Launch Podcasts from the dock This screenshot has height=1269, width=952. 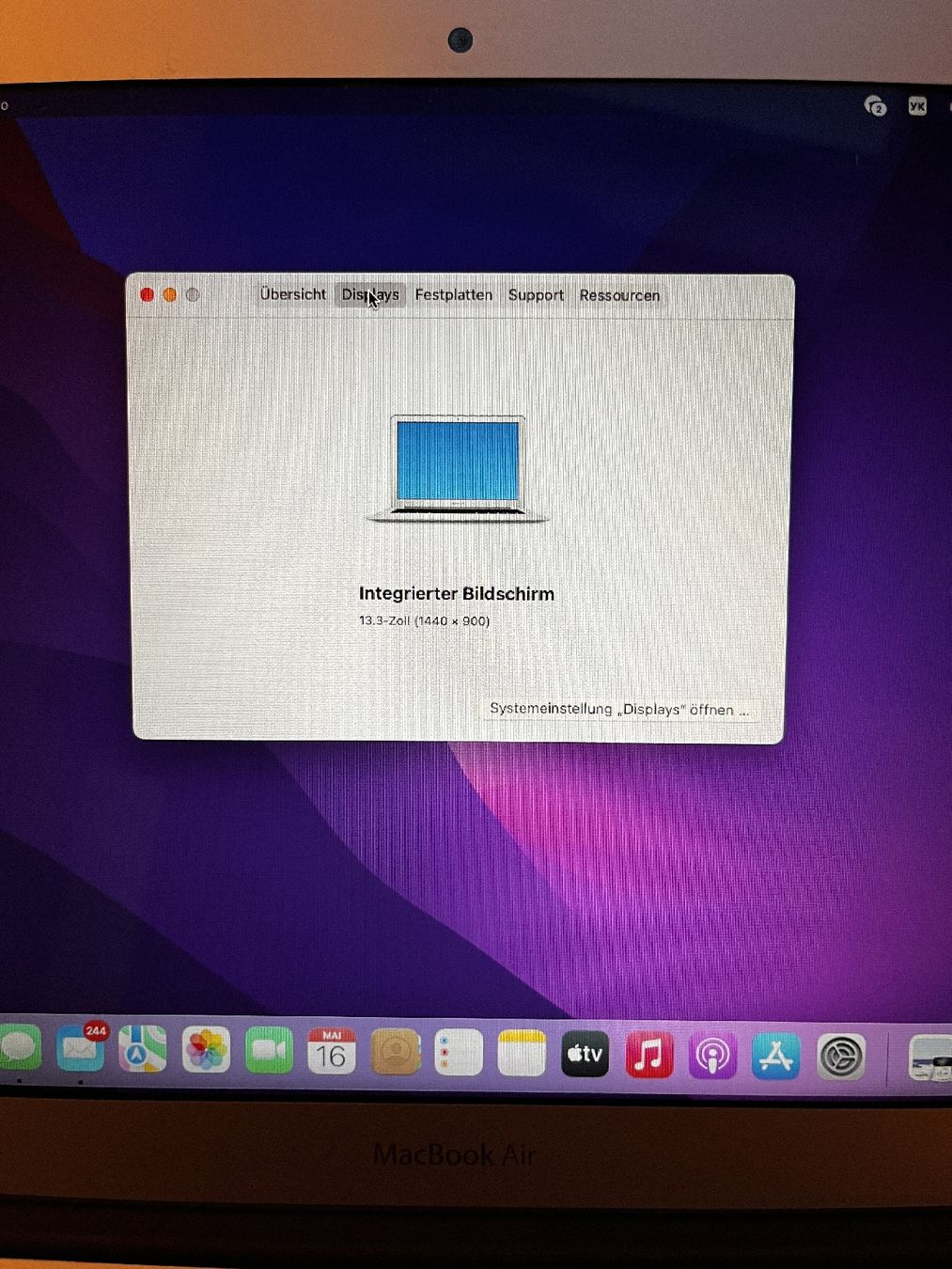tap(713, 1057)
